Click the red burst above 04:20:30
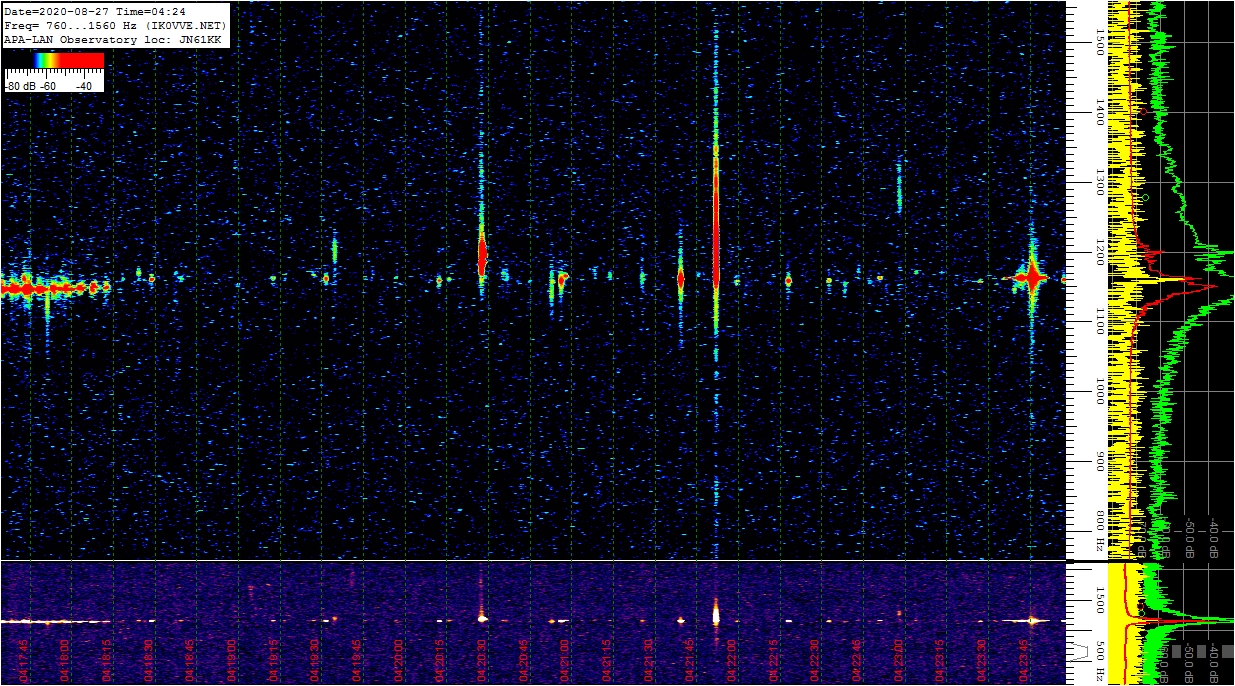The image size is (1235, 686). [481, 256]
